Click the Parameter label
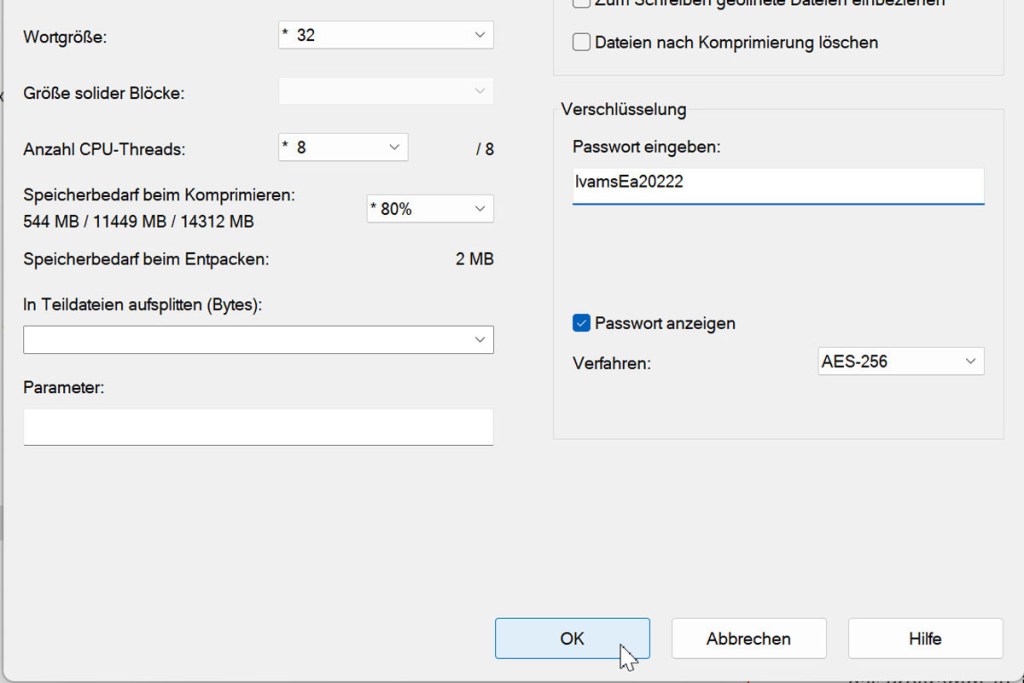The image size is (1024, 683). 64,388
